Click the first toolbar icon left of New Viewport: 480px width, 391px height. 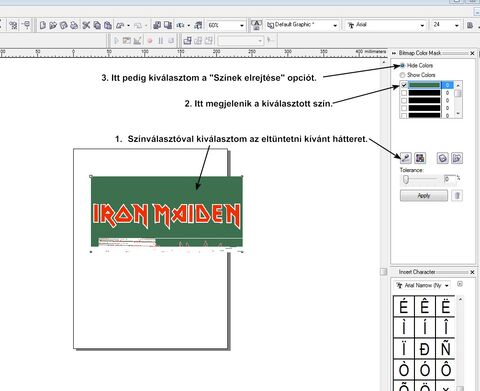pyautogui.click(x=13, y=25)
